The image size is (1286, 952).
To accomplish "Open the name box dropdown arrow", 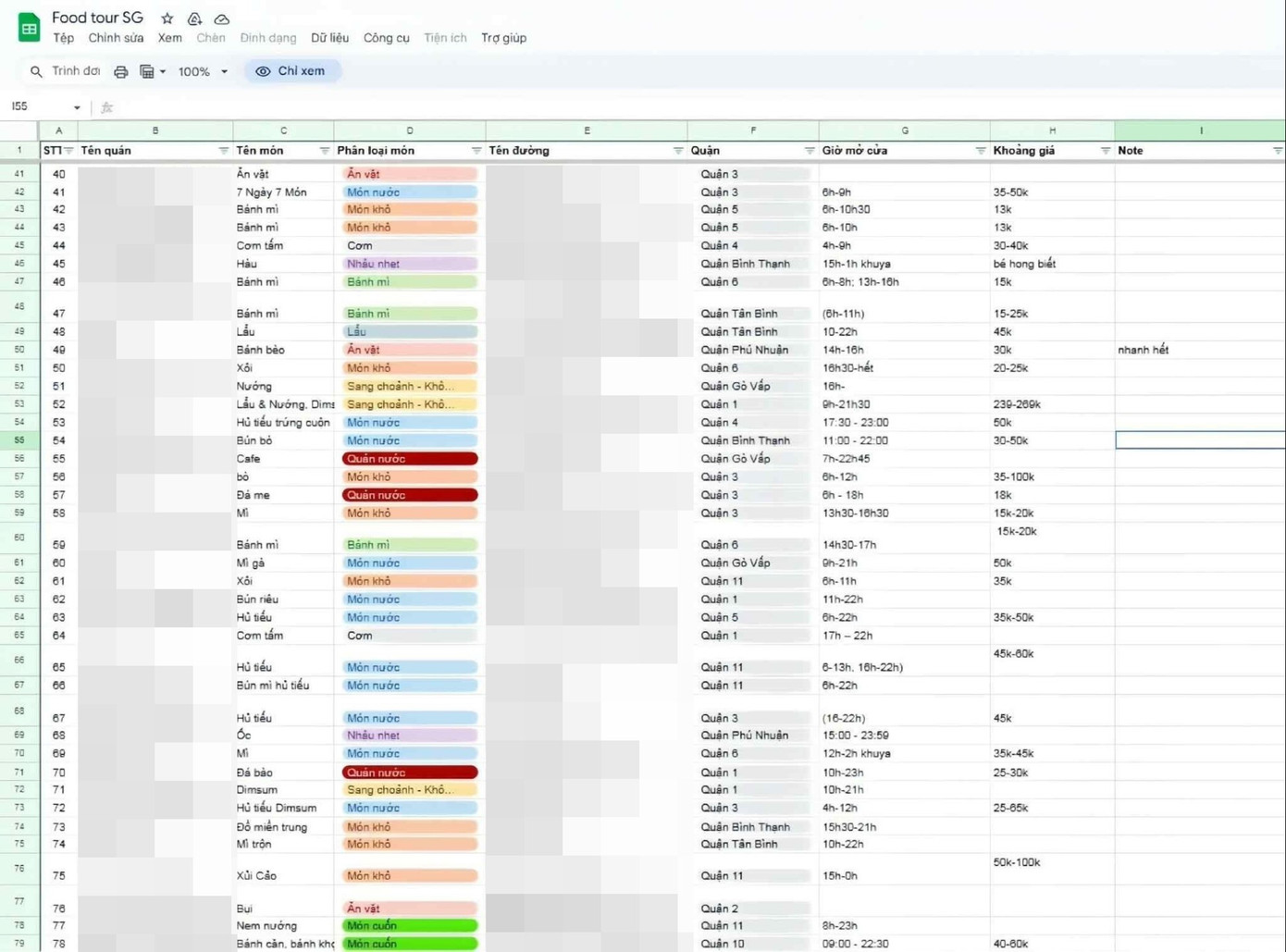I will [77, 107].
